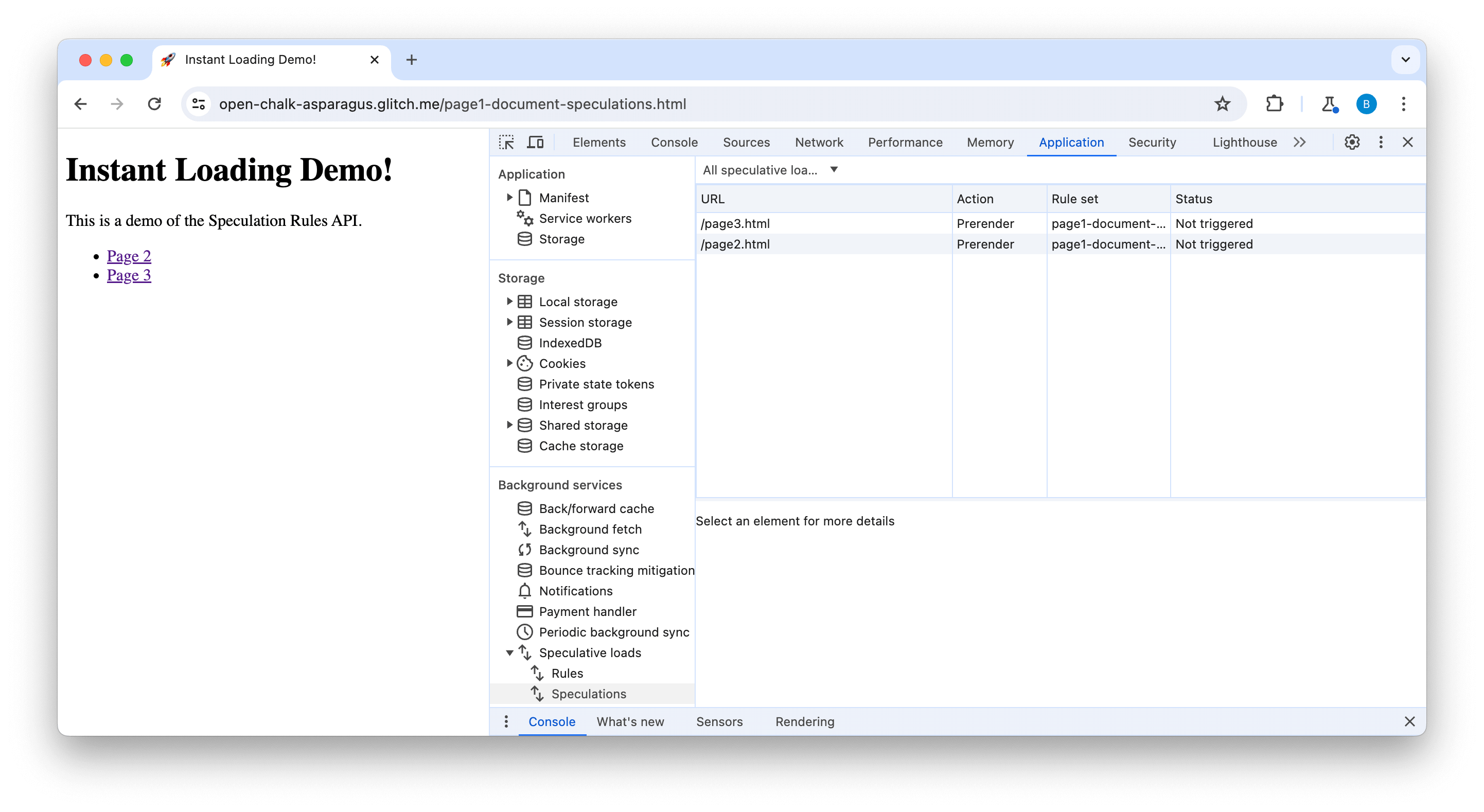Click the DevTools settings gear icon
Screen dimensions: 1484x812
pos(1352,142)
